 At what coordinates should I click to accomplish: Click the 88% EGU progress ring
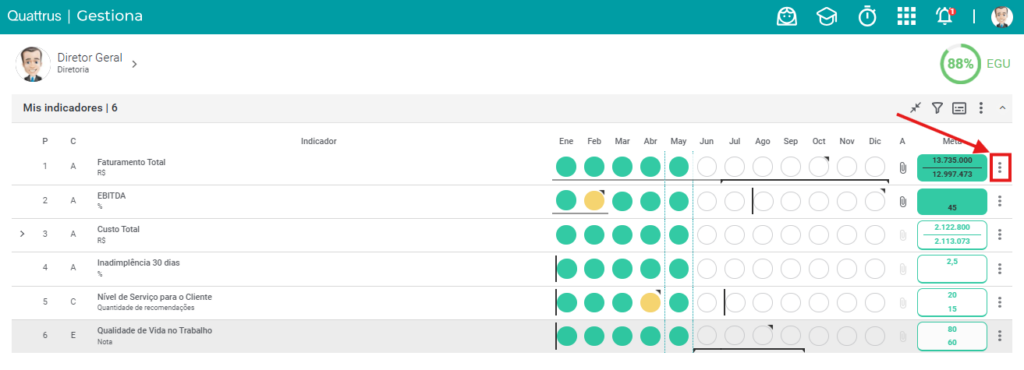tap(960, 64)
